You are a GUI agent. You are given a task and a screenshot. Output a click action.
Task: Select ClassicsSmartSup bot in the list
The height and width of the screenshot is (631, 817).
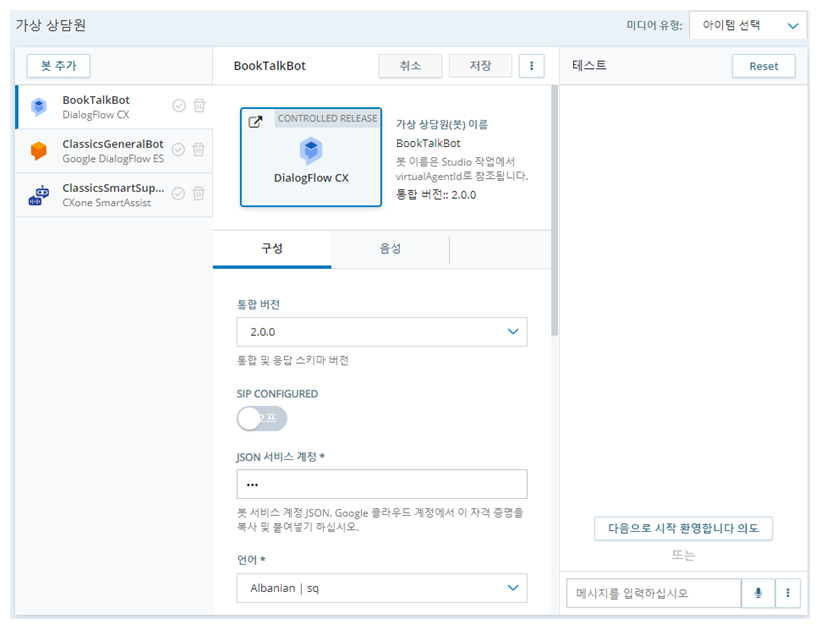[114, 195]
